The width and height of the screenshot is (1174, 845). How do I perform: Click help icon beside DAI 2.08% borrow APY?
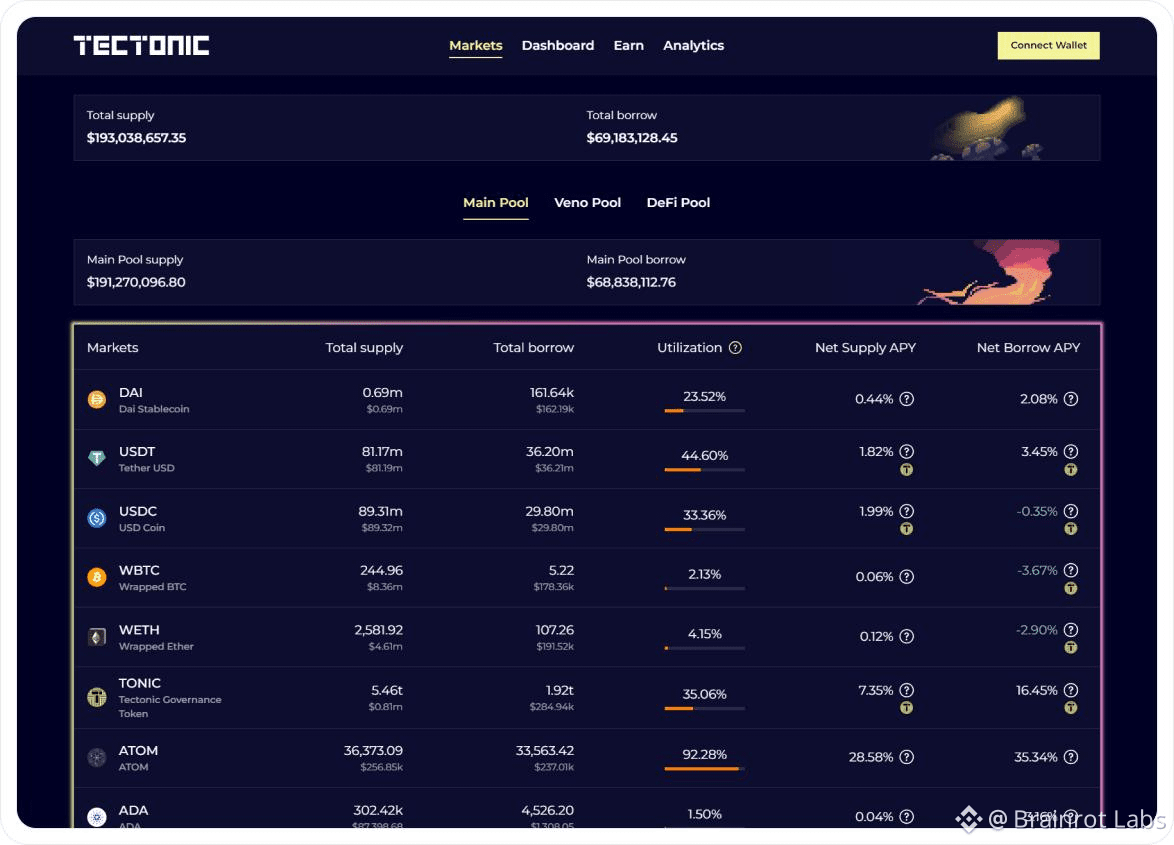click(x=1071, y=399)
